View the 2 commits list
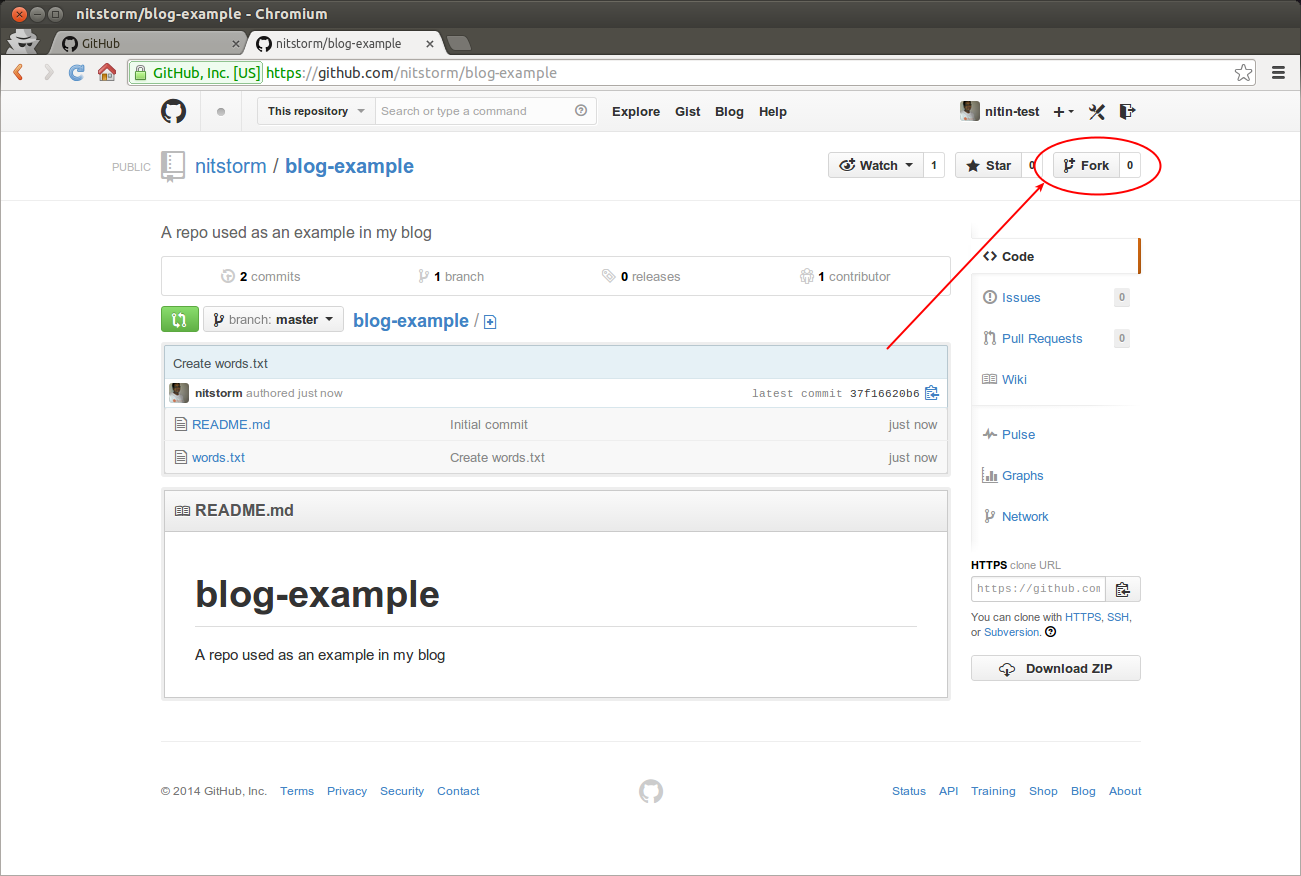 (261, 277)
